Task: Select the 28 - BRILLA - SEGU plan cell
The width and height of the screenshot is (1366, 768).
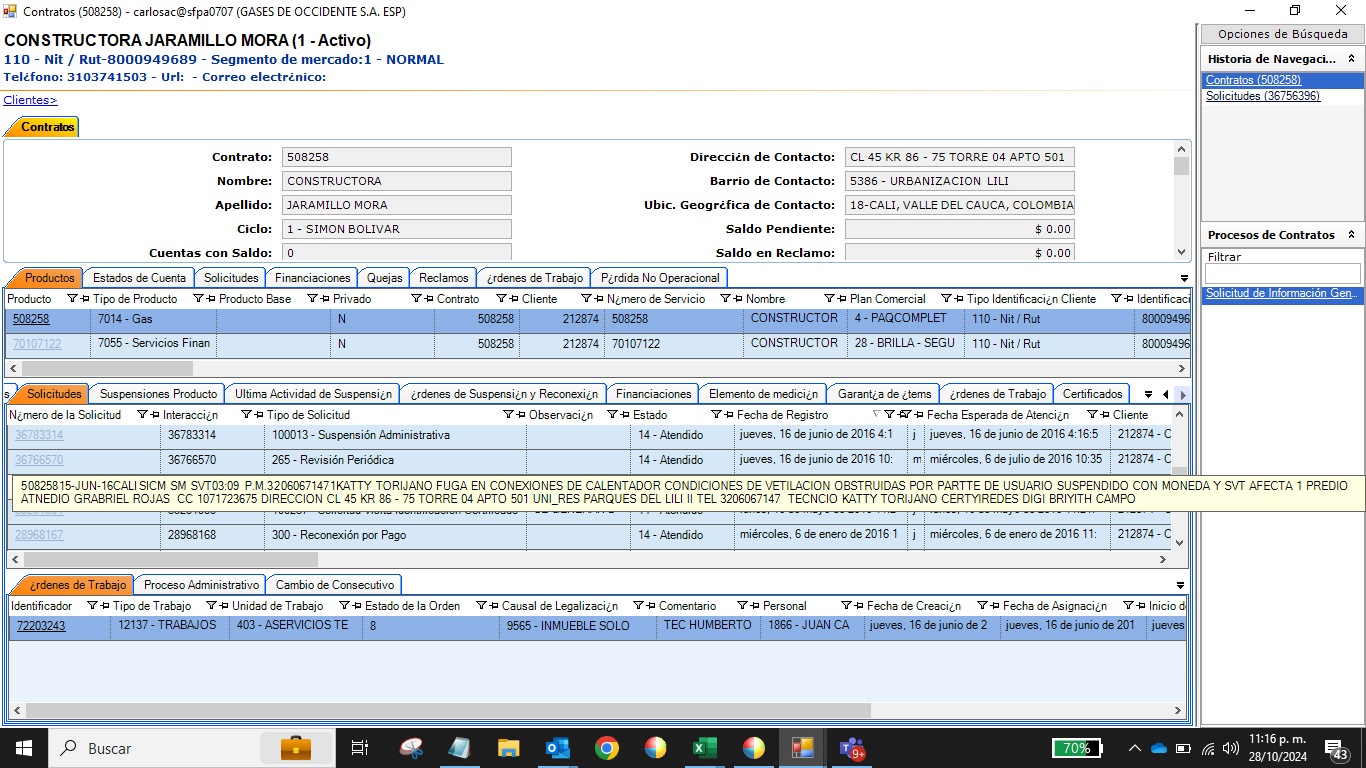Action: (907, 344)
